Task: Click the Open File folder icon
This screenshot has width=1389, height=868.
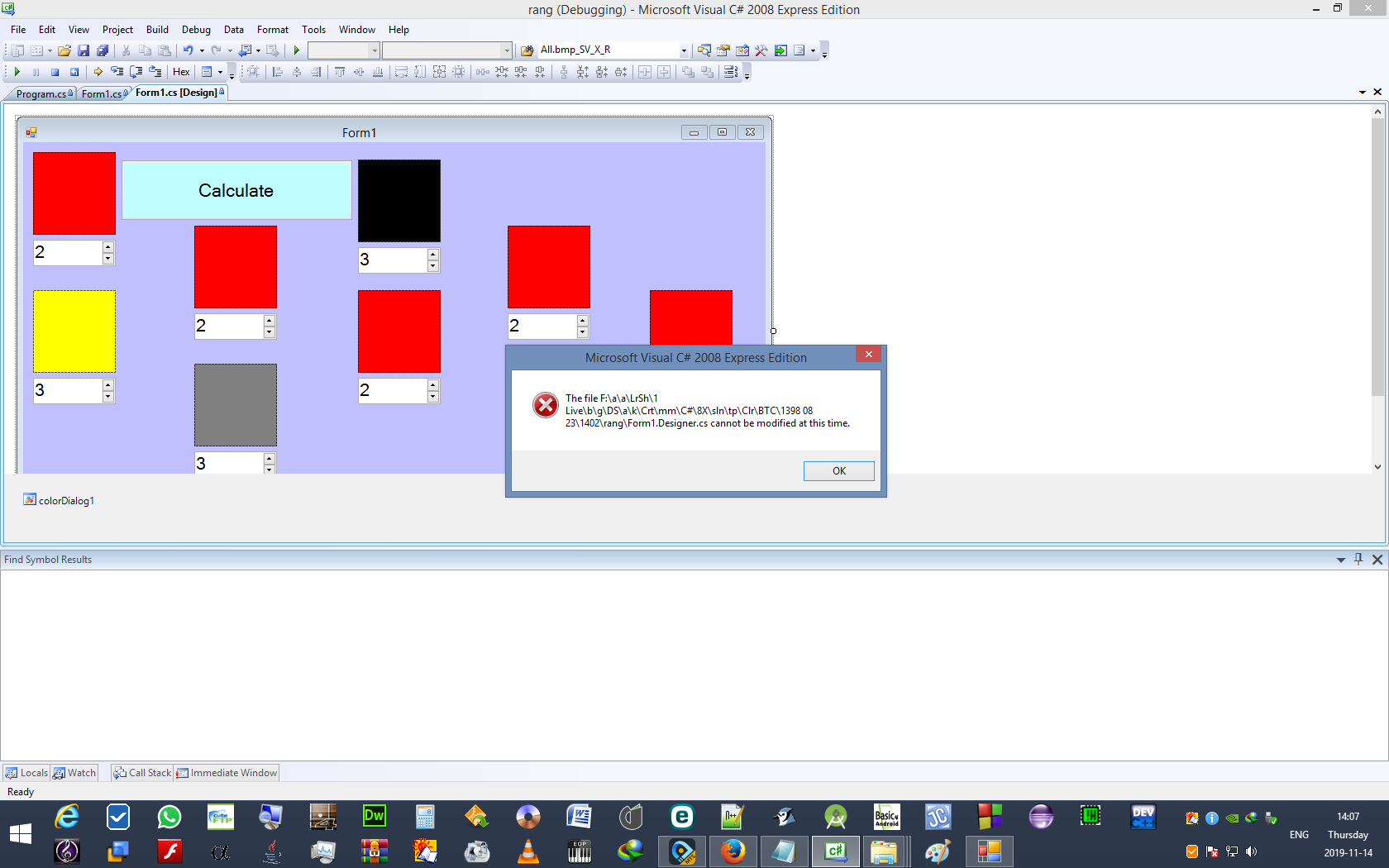Action: (64, 50)
